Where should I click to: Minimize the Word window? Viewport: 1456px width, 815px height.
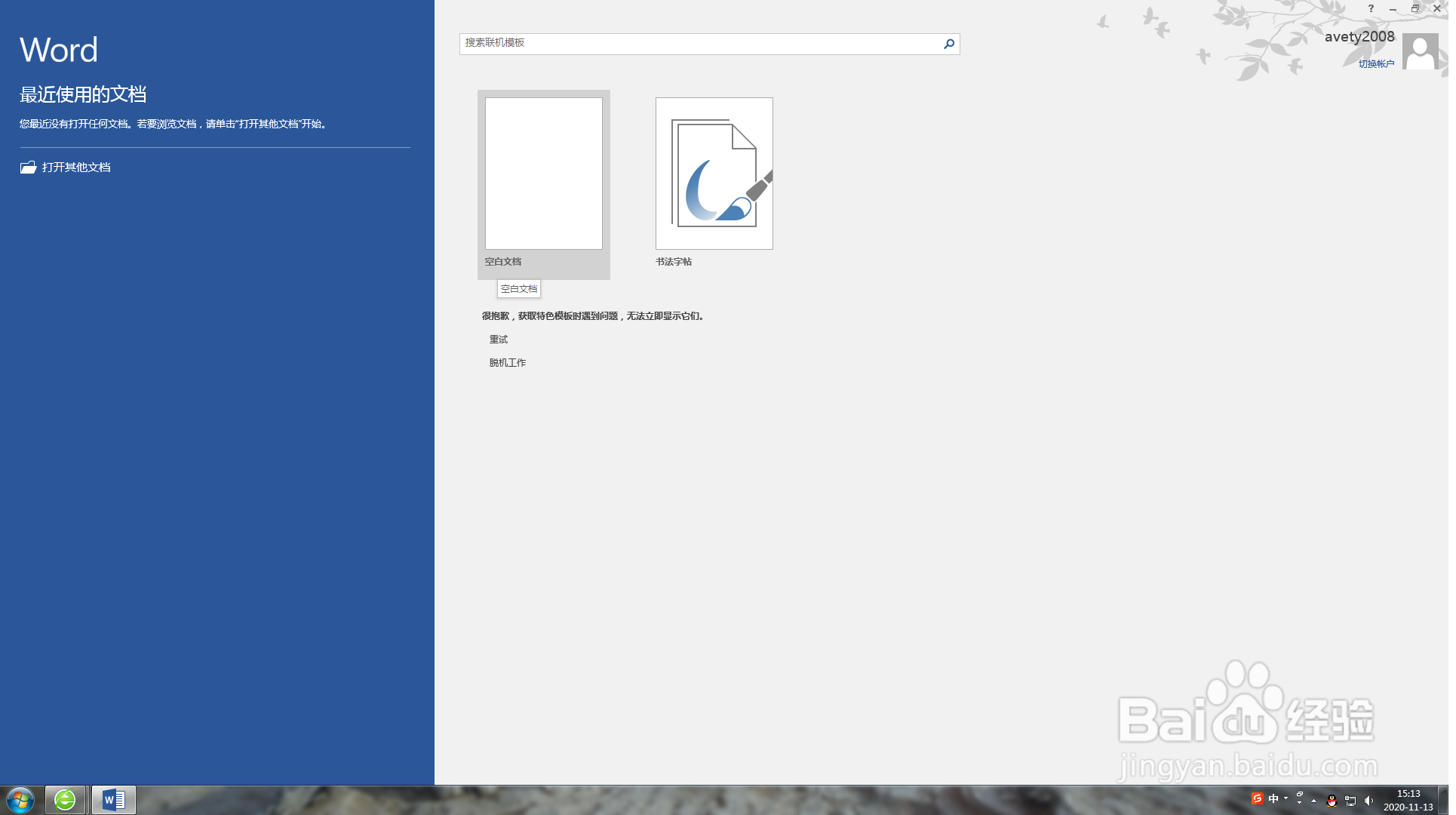(1393, 8)
